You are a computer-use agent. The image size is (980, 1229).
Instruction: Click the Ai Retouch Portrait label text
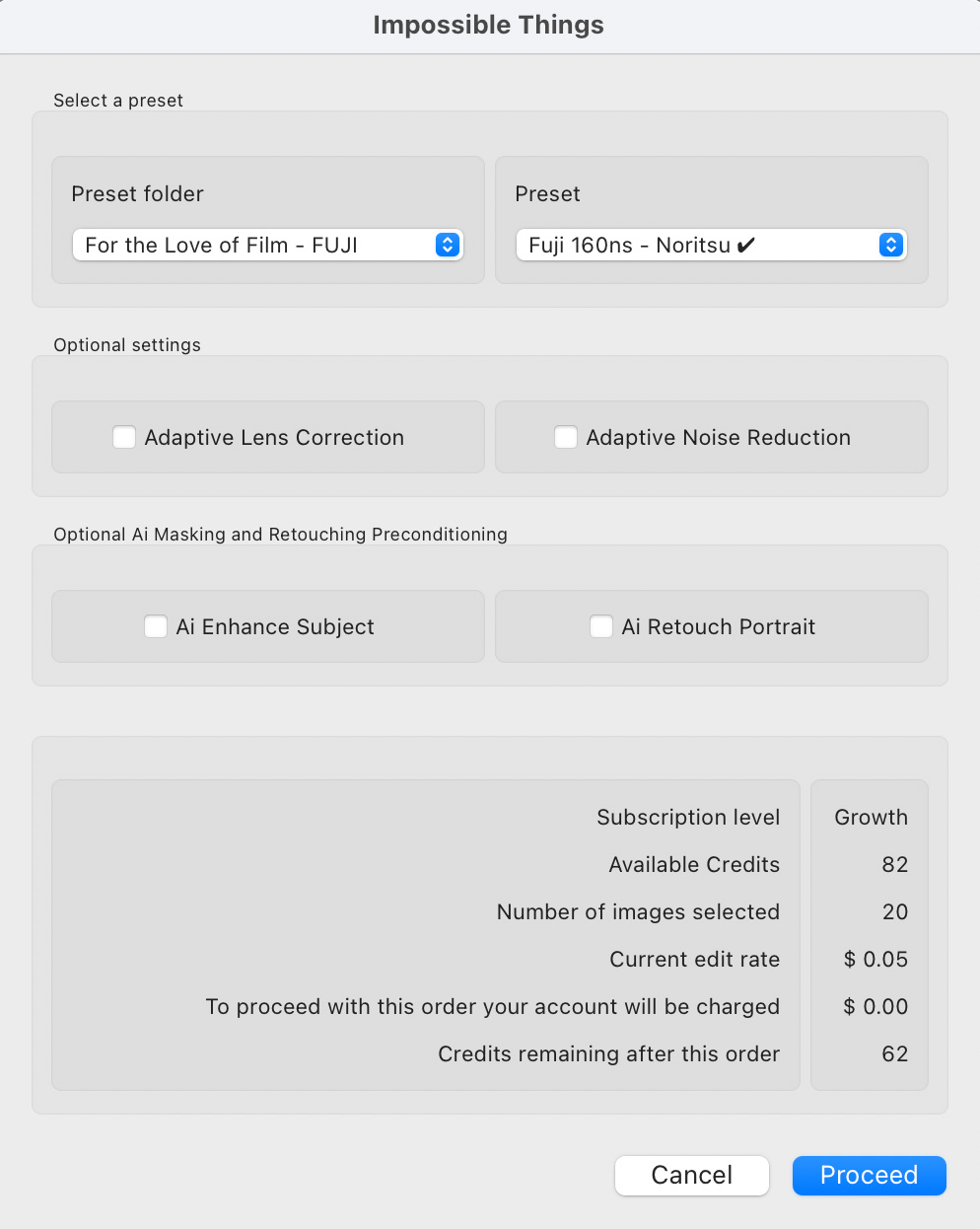click(x=719, y=626)
